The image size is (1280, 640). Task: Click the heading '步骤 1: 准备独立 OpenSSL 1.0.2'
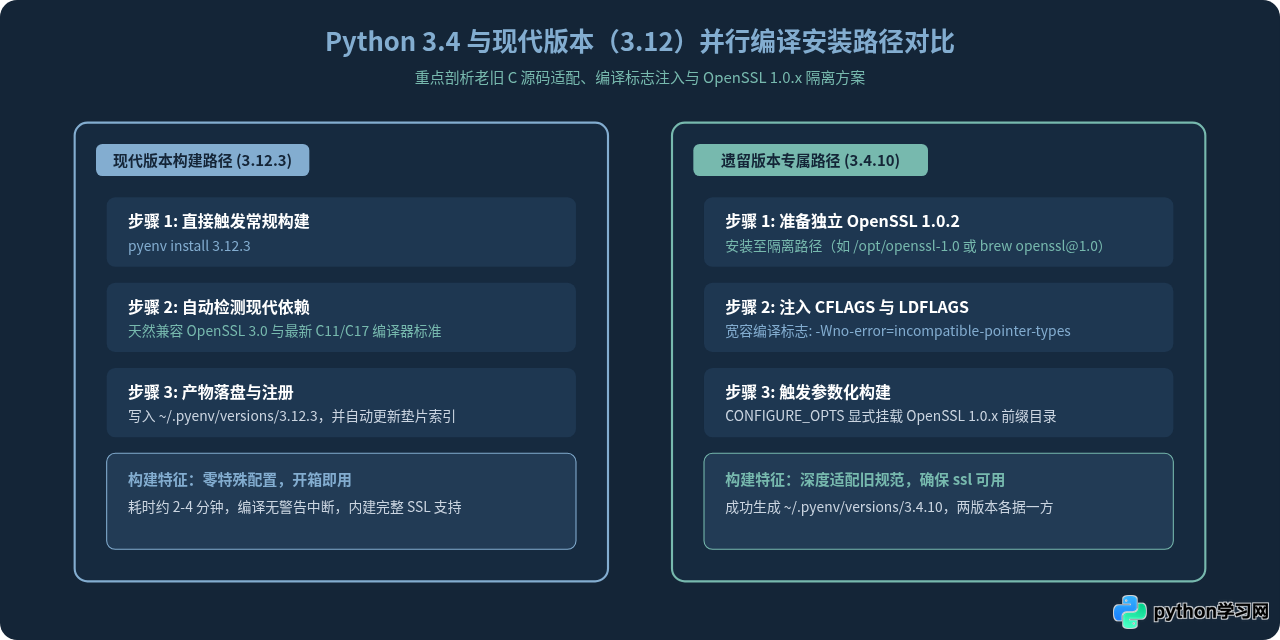click(842, 222)
